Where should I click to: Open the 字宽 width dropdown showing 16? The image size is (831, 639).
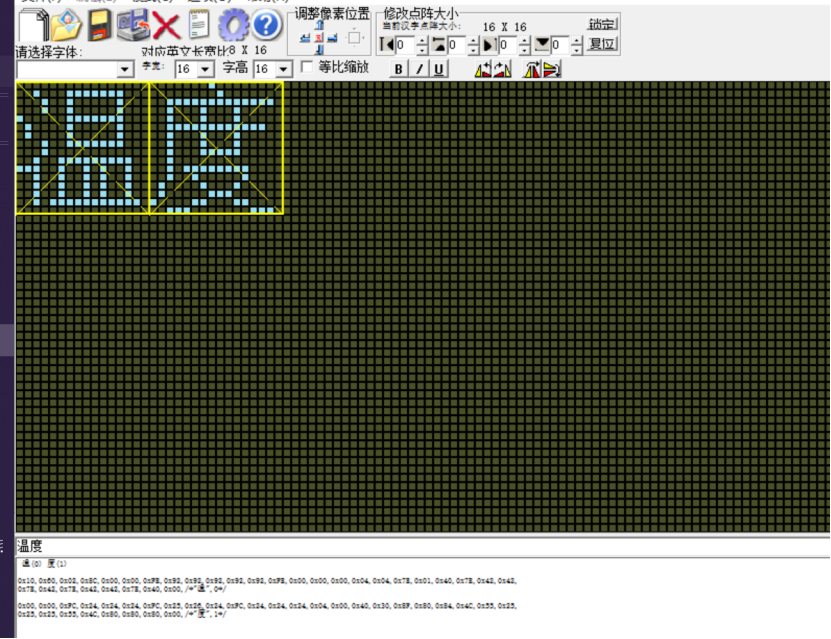coord(206,69)
